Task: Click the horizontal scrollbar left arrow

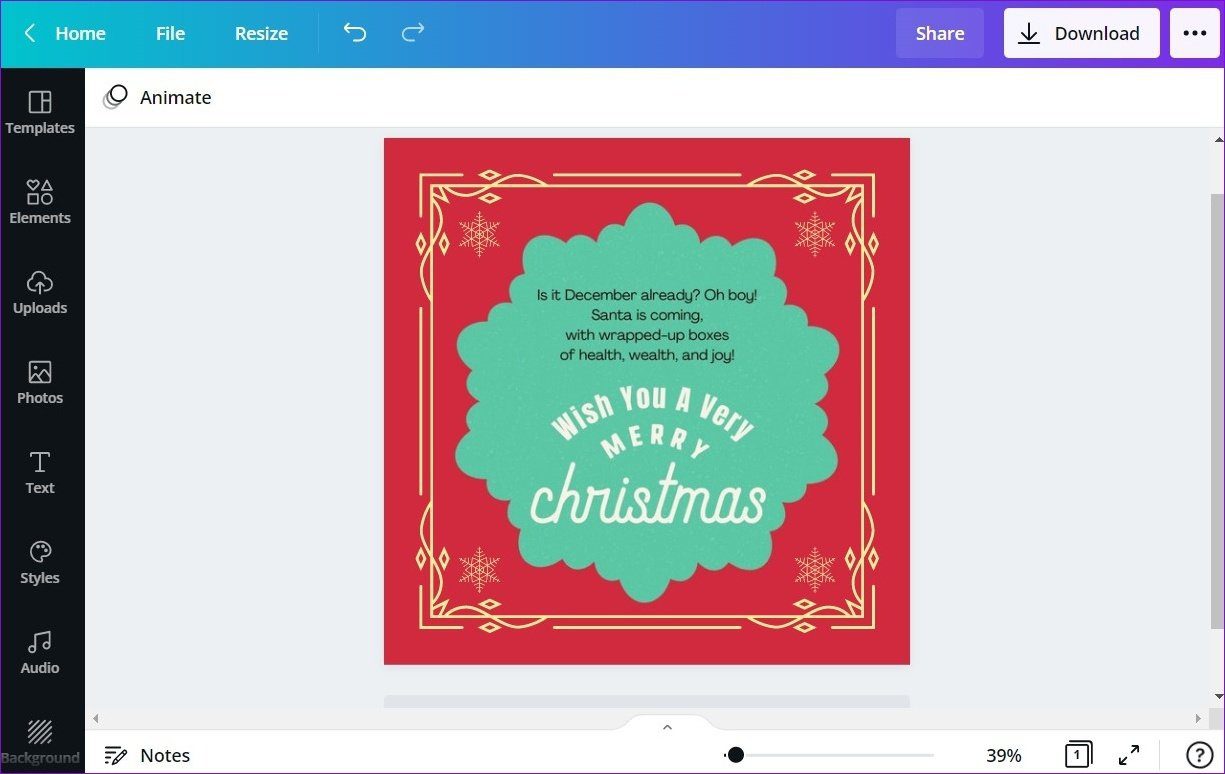Action: click(96, 718)
